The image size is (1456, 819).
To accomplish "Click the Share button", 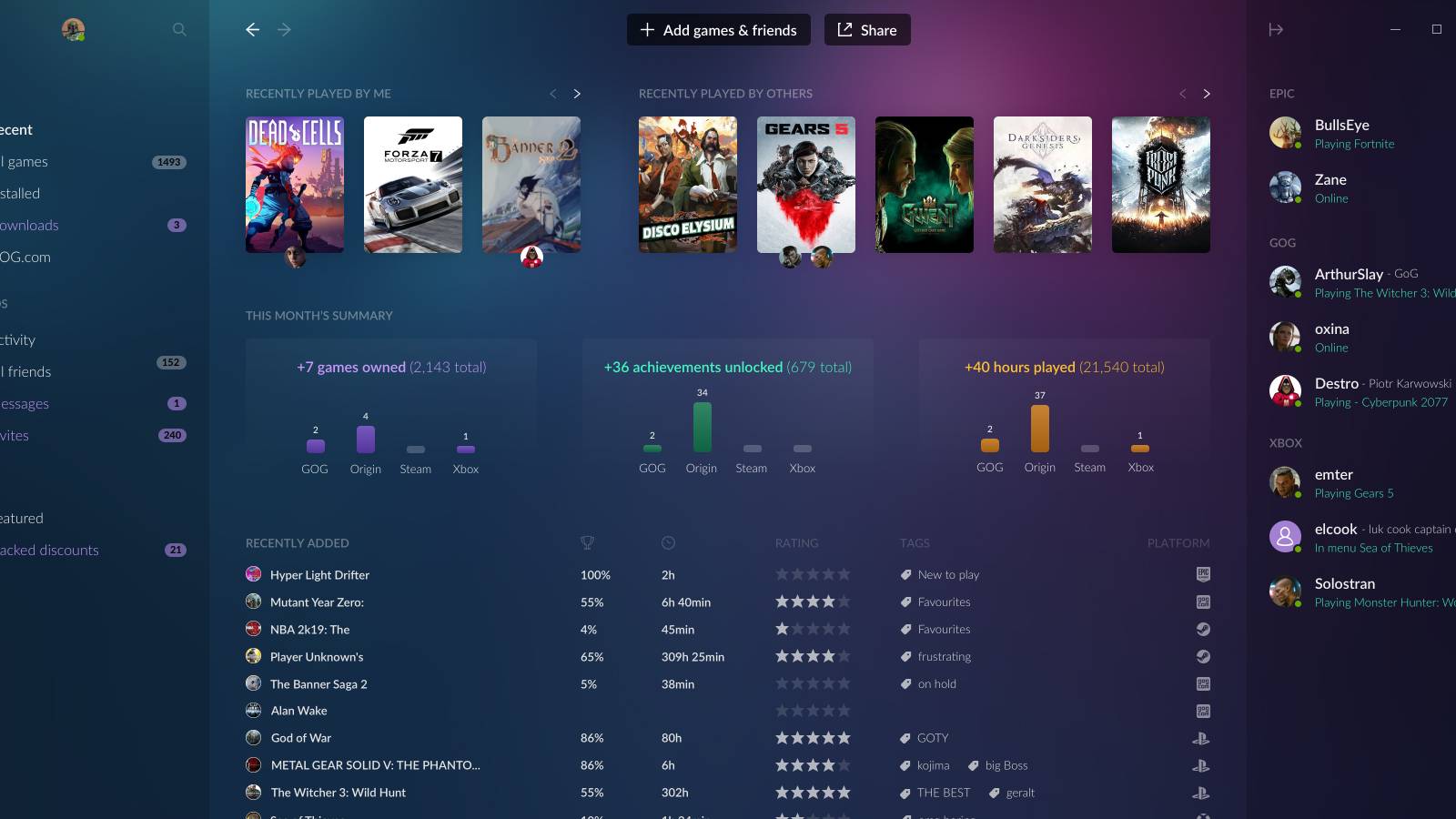I will pyautogui.click(x=867, y=30).
